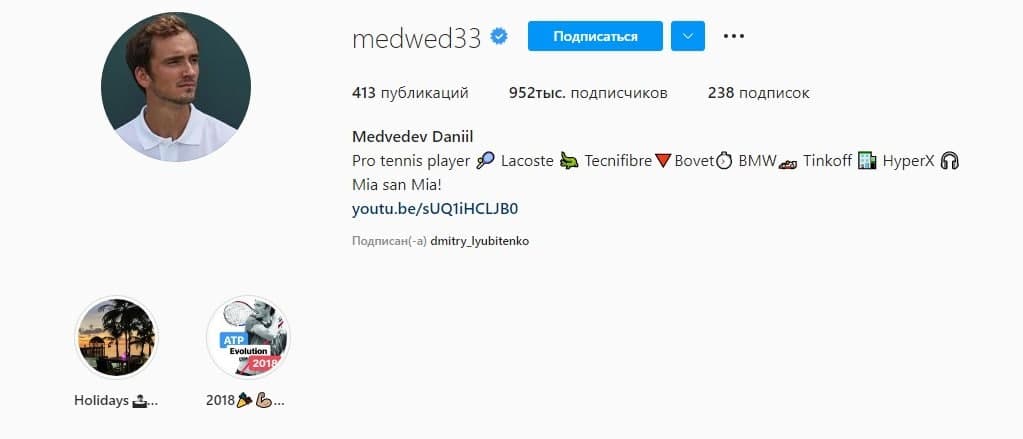Click the race car emoji after BMW
This screenshot has width=1023, height=439.
pos(787,162)
